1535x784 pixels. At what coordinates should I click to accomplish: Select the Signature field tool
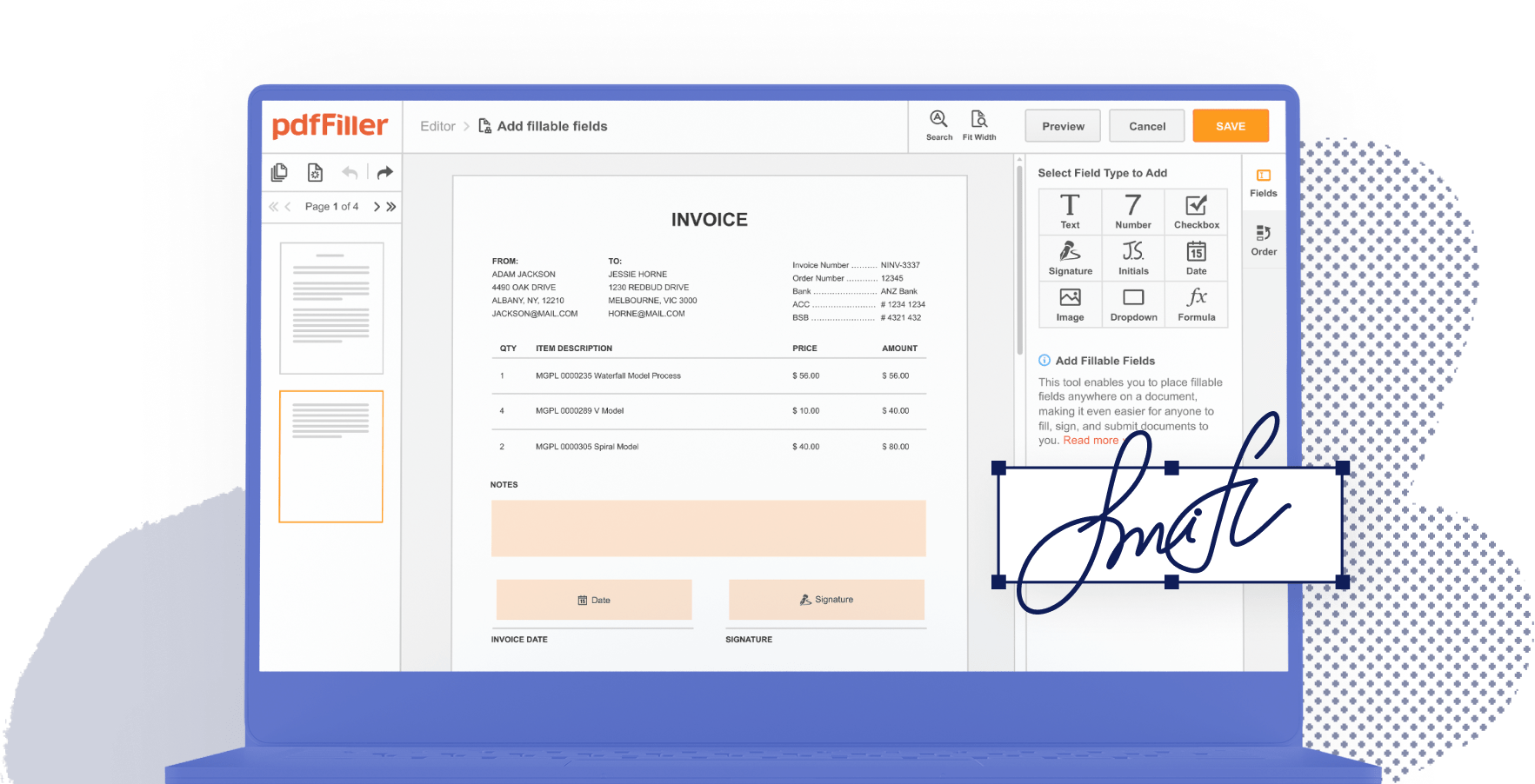pyautogui.click(x=1069, y=257)
